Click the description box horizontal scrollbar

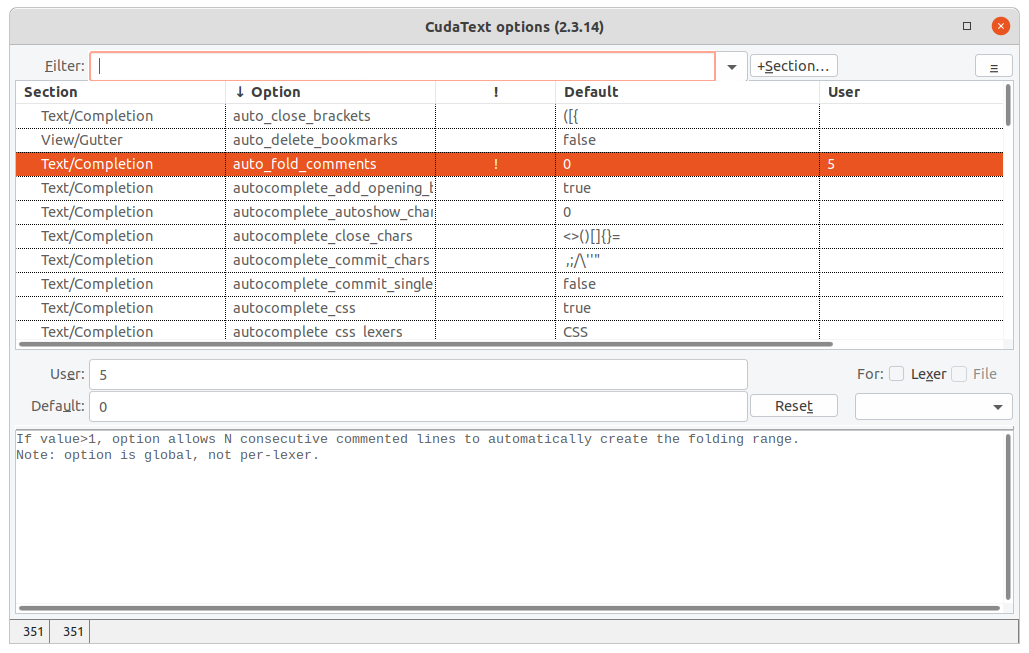click(509, 608)
